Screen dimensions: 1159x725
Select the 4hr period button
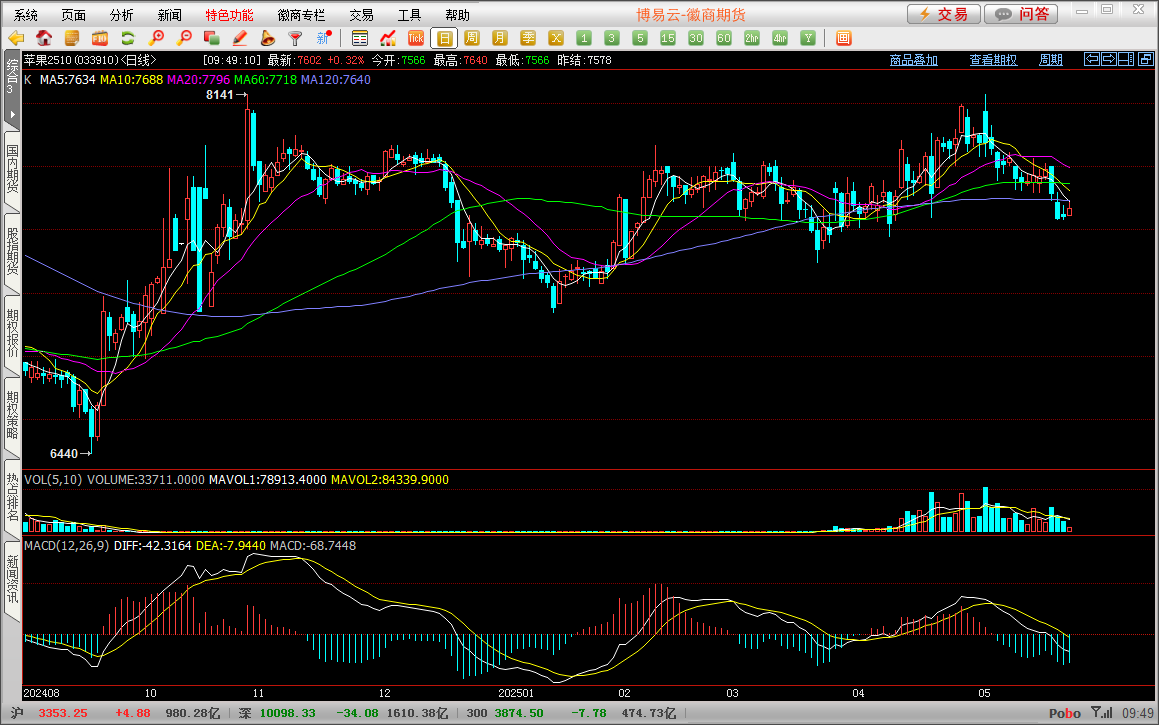coord(781,38)
